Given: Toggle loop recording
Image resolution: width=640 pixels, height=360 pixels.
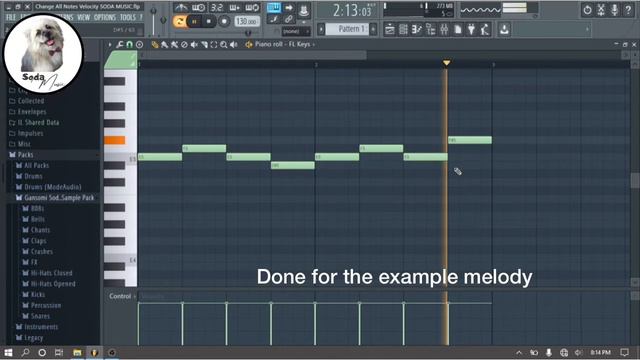Looking at the screenshot, I should [x=252, y=7].
